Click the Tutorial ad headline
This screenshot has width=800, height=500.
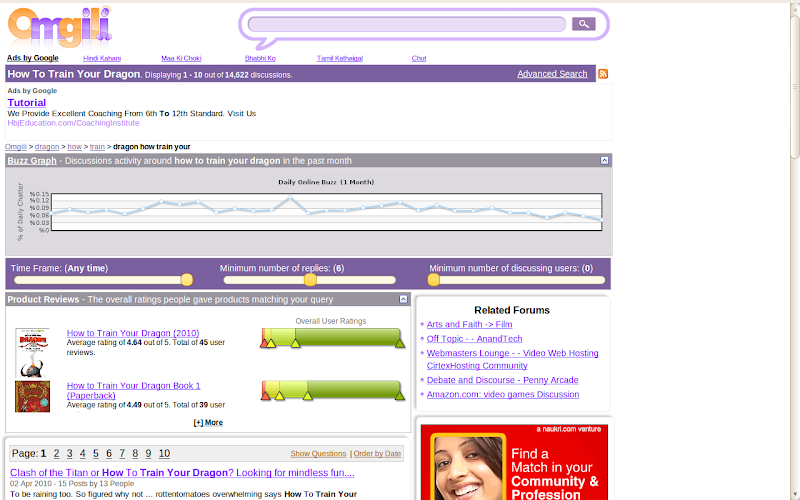coord(27,103)
